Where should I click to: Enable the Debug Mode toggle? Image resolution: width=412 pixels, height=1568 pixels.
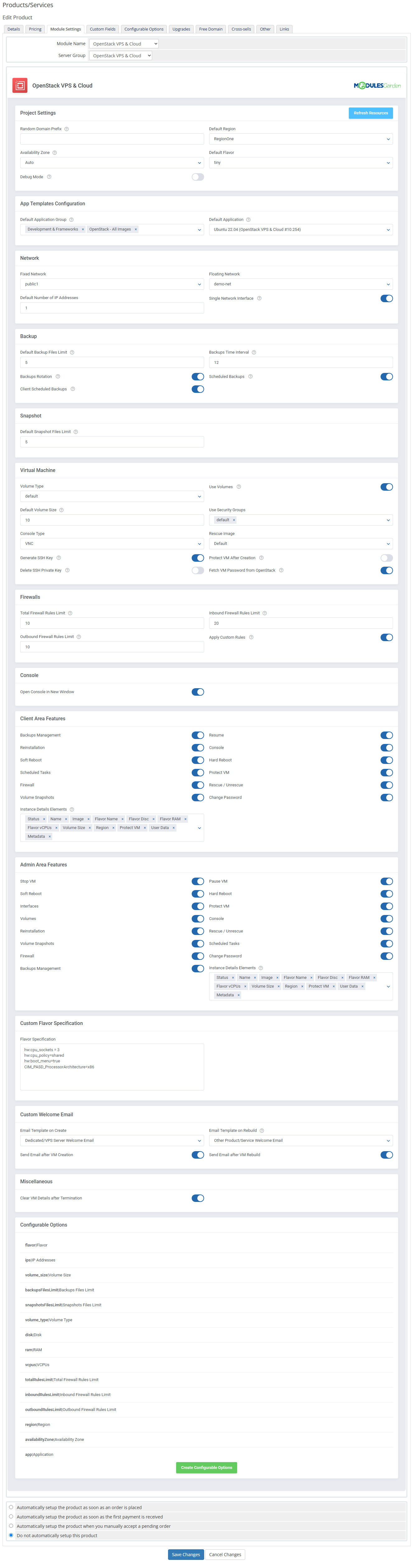pyautogui.click(x=198, y=177)
